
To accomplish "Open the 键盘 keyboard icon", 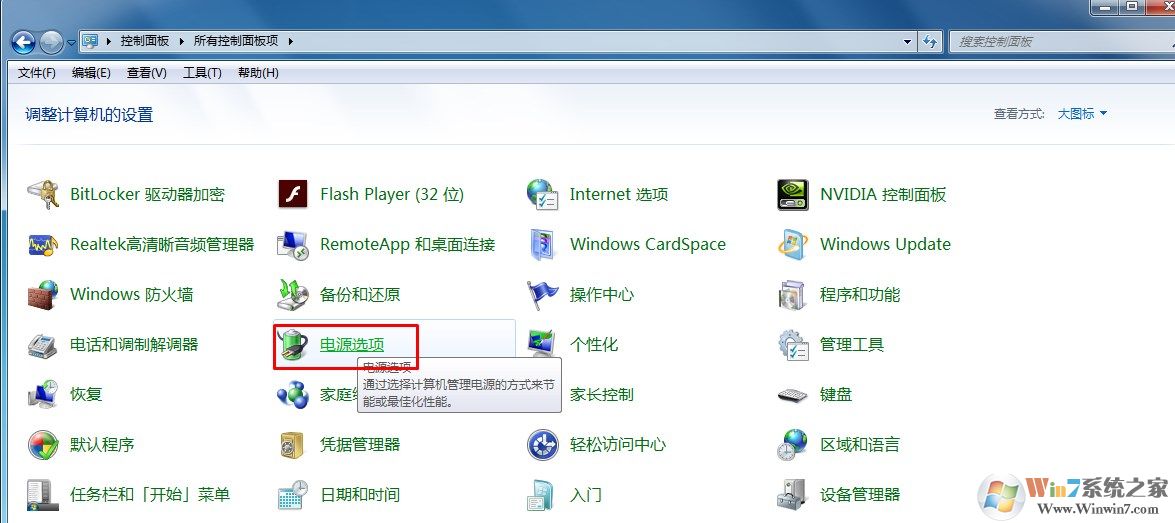I will click(793, 395).
